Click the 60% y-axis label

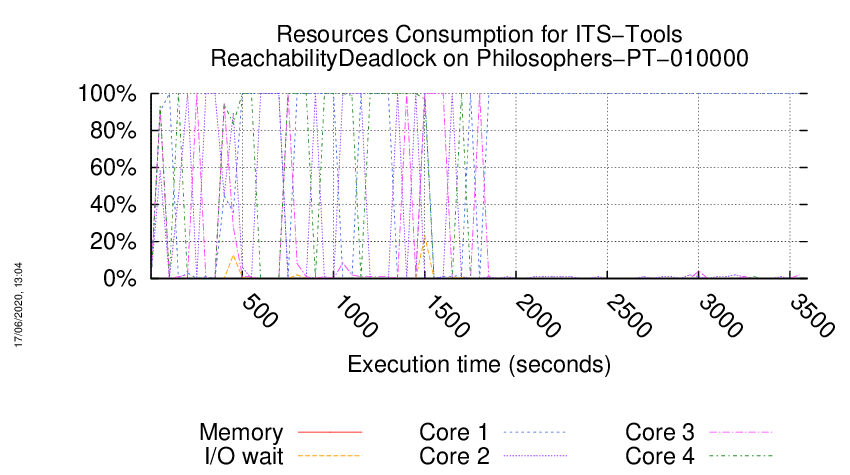pyautogui.click(x=113, y=168)
